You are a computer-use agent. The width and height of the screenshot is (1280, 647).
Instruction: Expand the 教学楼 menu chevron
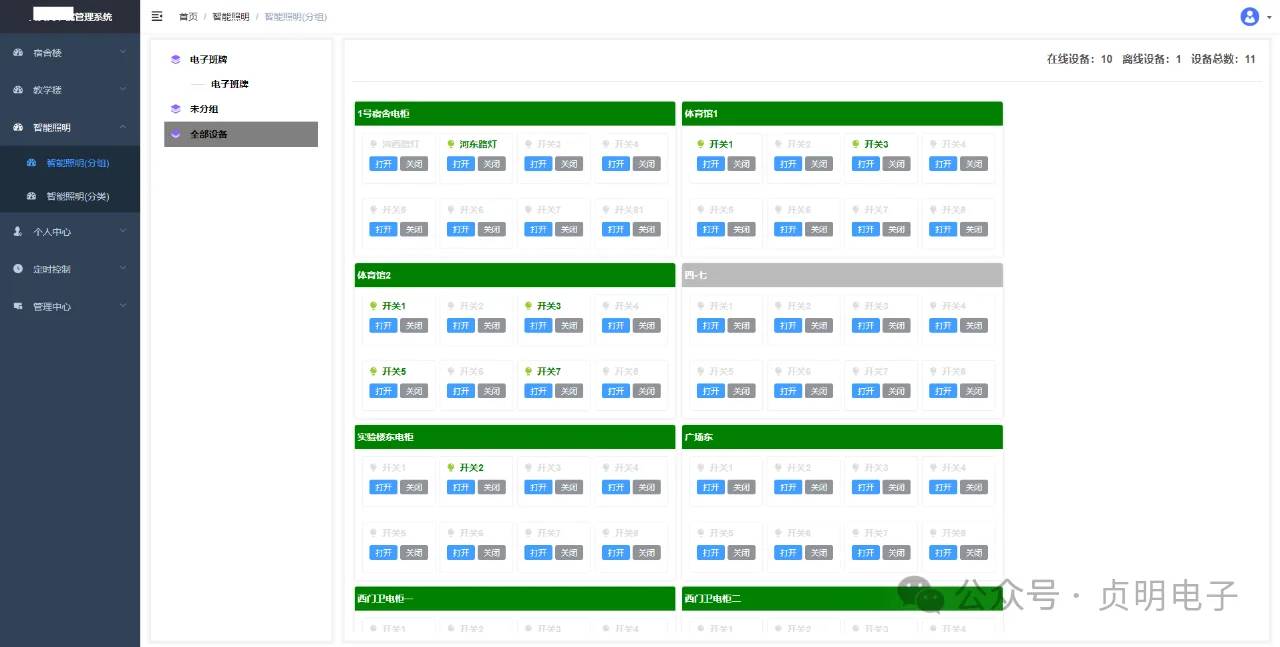click(123, 89)
